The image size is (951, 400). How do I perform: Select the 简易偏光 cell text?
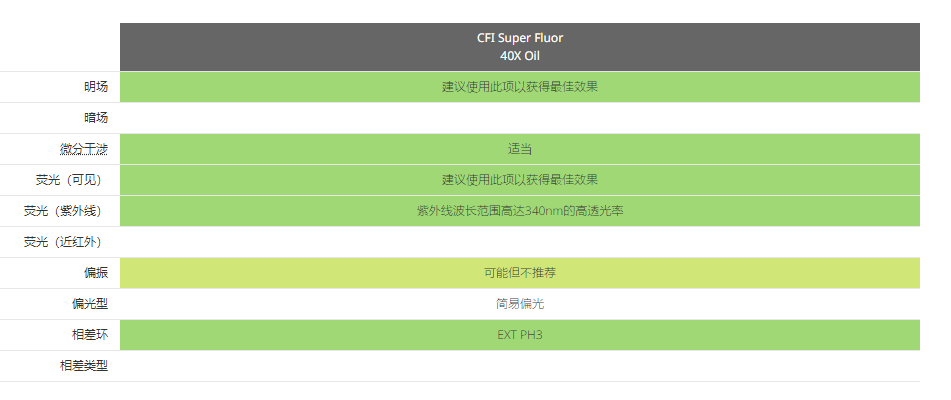(x=519, y=304)
